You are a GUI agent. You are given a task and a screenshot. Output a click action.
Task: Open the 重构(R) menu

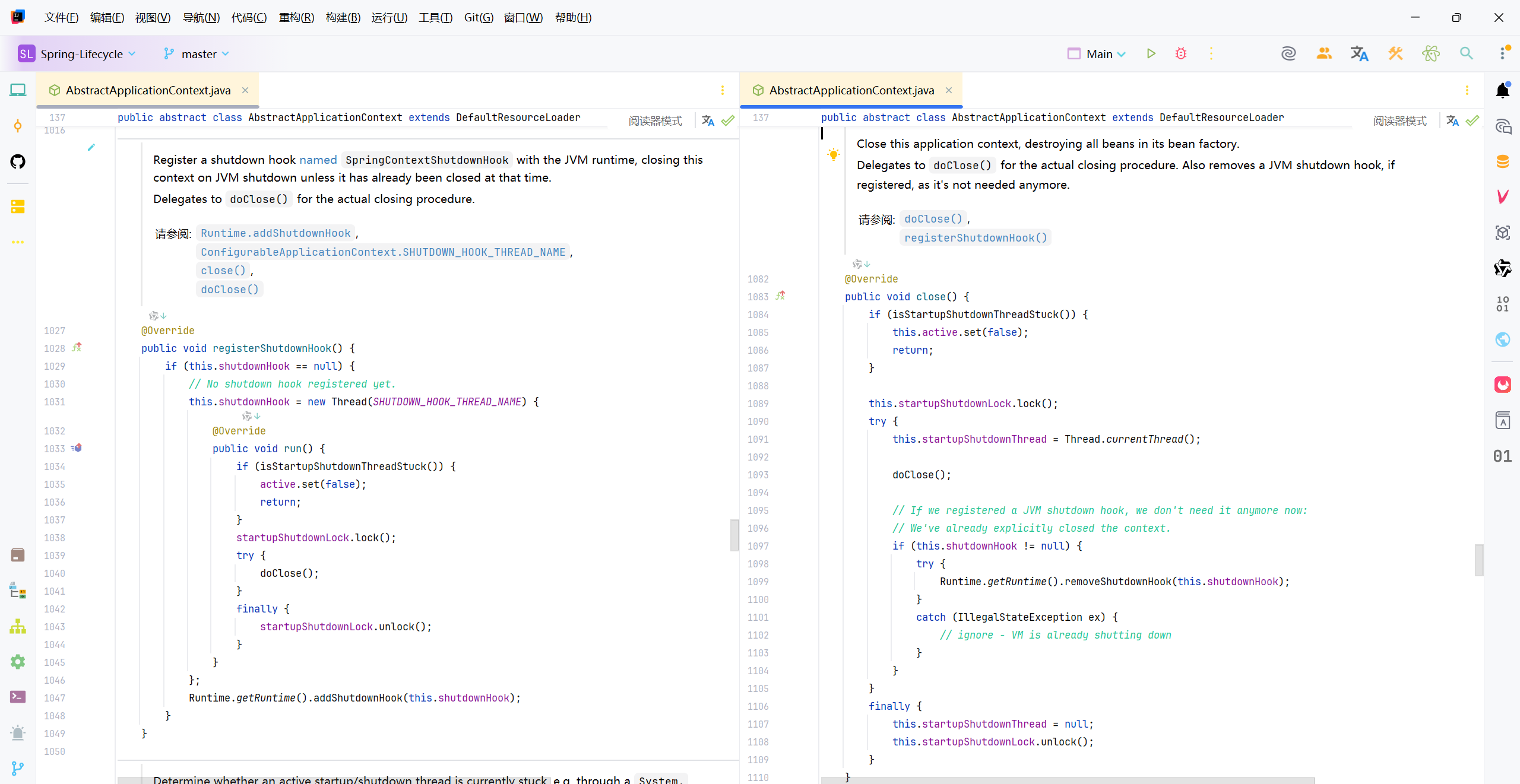point(296,17)
